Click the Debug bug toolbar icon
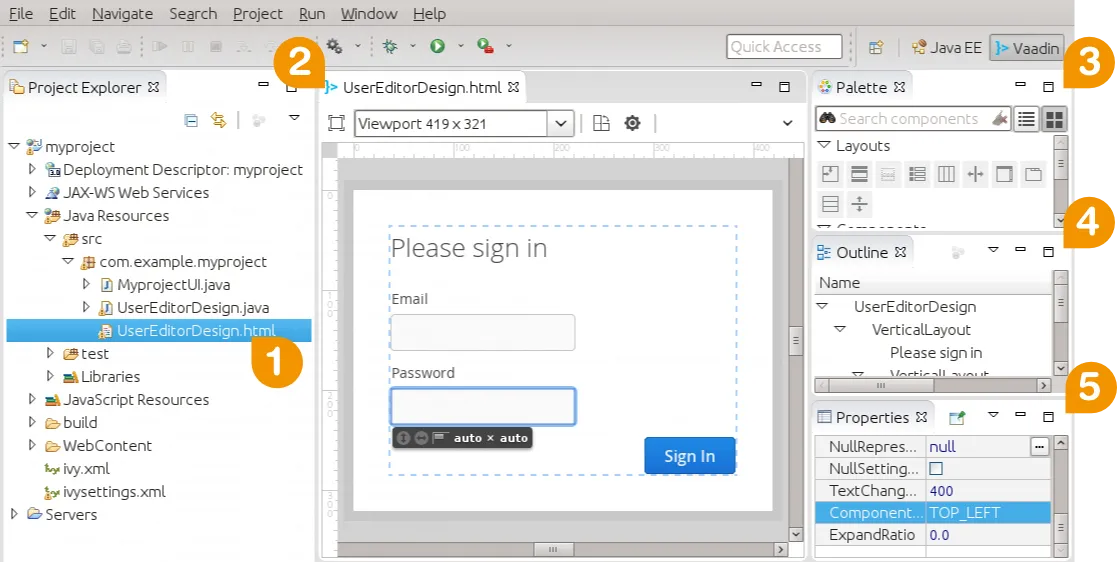1117x562 pixels. [390, 46]
